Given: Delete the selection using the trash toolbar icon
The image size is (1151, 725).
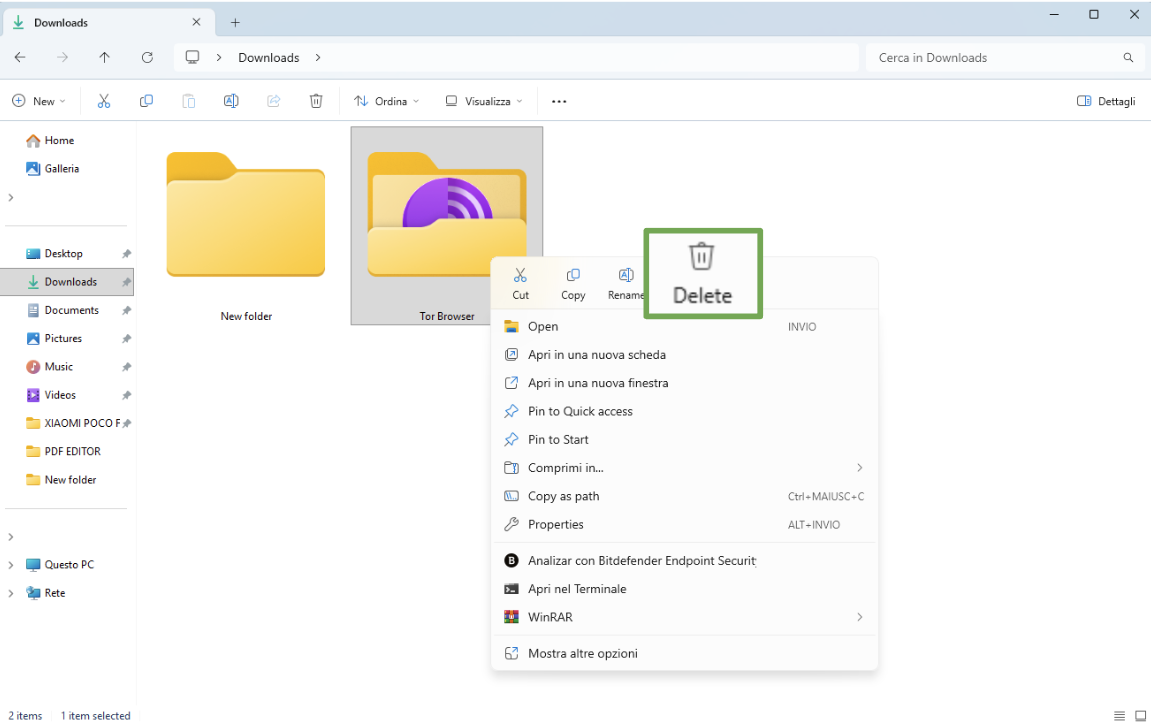Looking at the screenshot, I should click(316, 100).
